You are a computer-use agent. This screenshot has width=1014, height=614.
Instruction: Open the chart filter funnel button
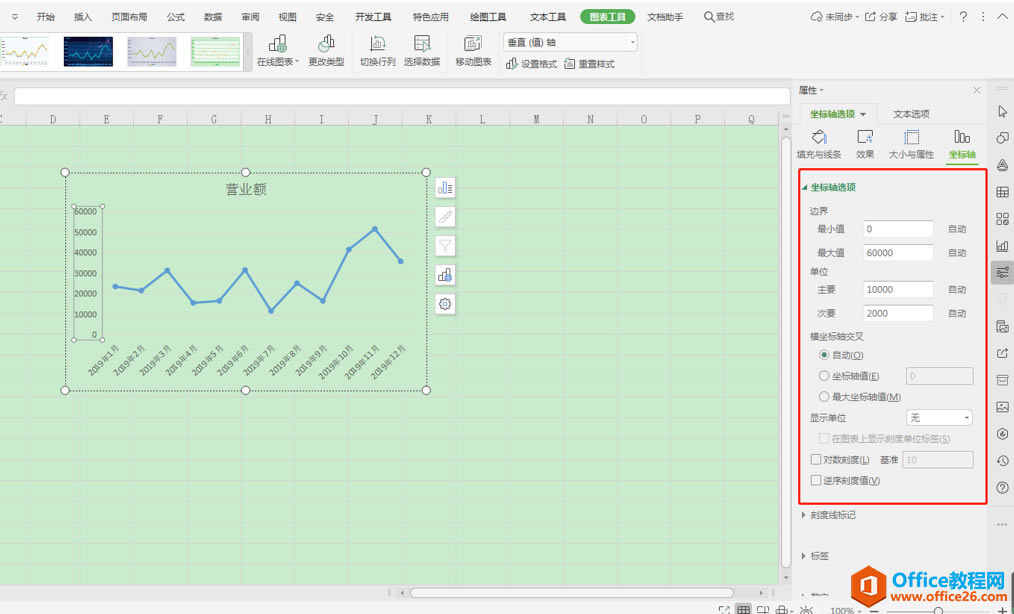pos(445,246)
